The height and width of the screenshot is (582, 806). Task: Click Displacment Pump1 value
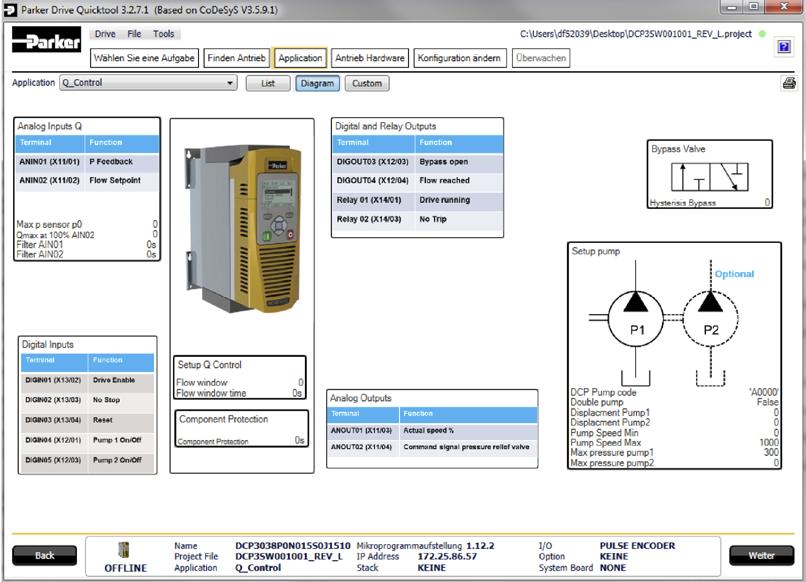(x=776, y=412)
